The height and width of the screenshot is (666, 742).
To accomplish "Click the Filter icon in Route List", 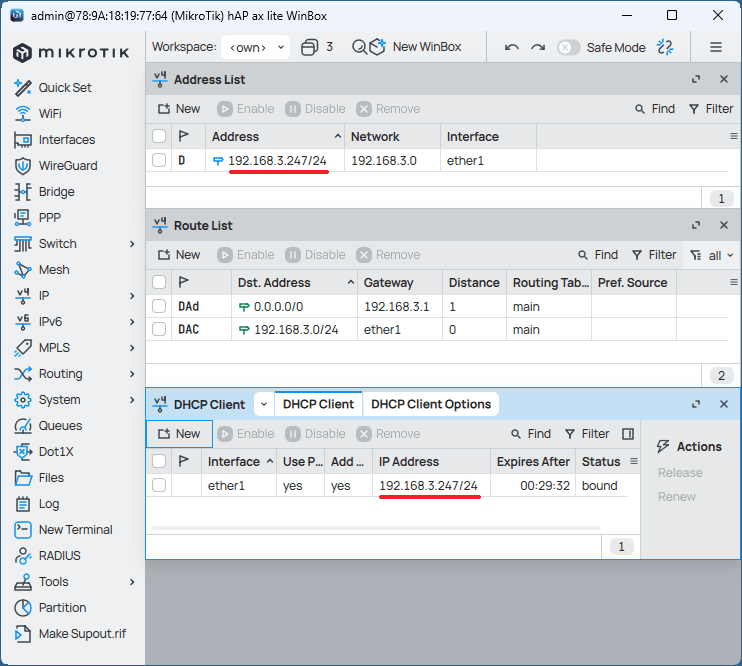I will 655,255.
